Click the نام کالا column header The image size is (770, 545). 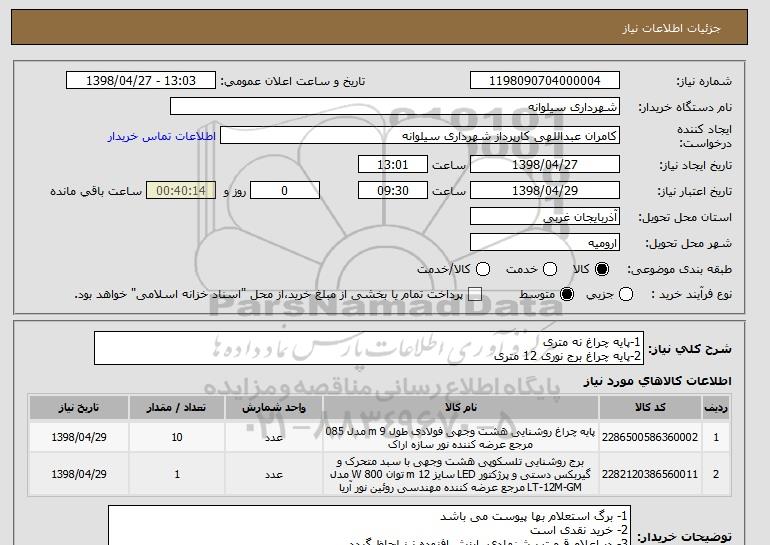pos(461,408)
